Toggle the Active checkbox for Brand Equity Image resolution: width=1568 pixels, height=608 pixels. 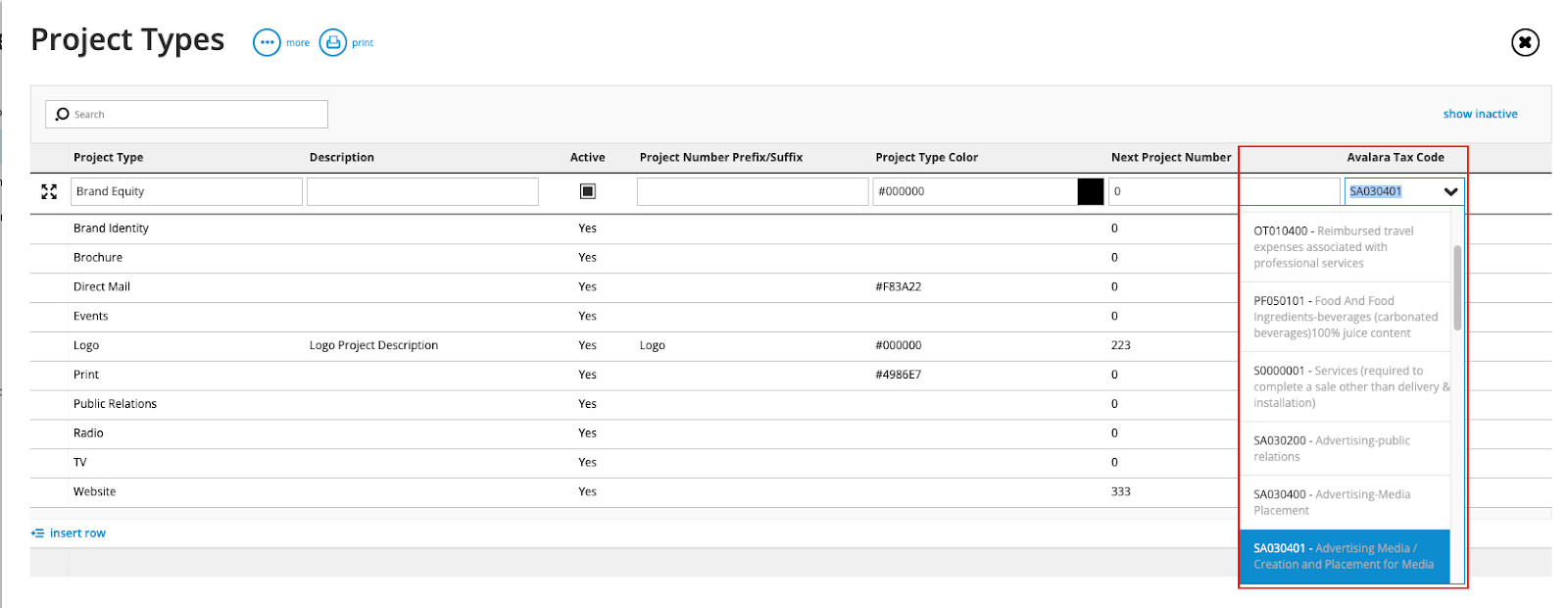click(x=587, y=191)
